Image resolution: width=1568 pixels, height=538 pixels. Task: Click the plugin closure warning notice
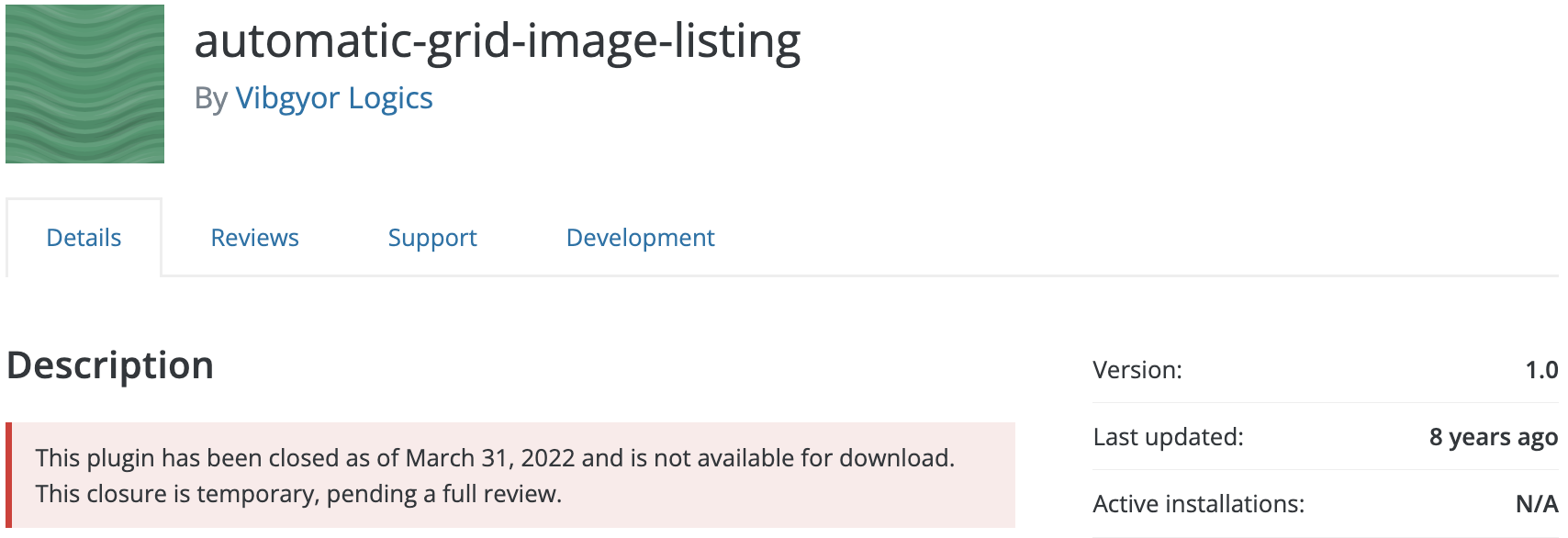[510, 474]
